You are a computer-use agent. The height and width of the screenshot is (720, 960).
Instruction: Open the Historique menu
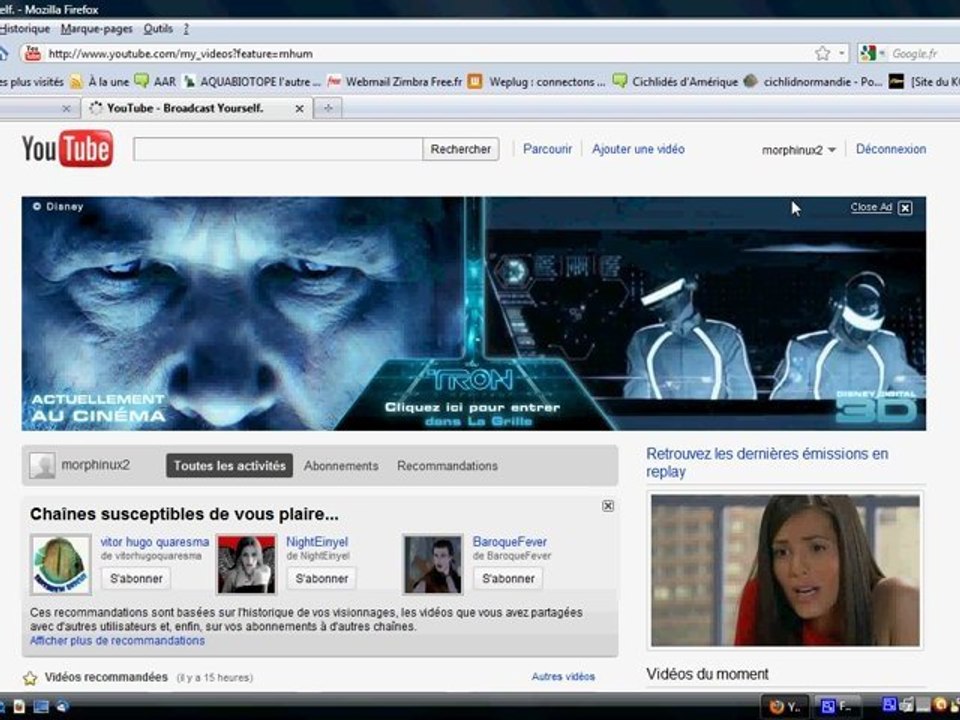(x=24, y=29)
